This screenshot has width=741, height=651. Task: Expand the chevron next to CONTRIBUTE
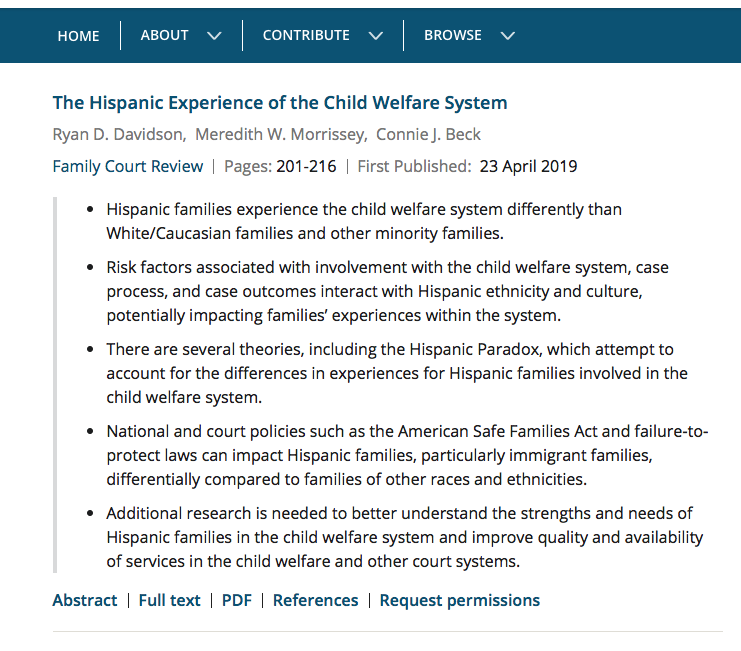pyautogui.click(x=376, y=36)
